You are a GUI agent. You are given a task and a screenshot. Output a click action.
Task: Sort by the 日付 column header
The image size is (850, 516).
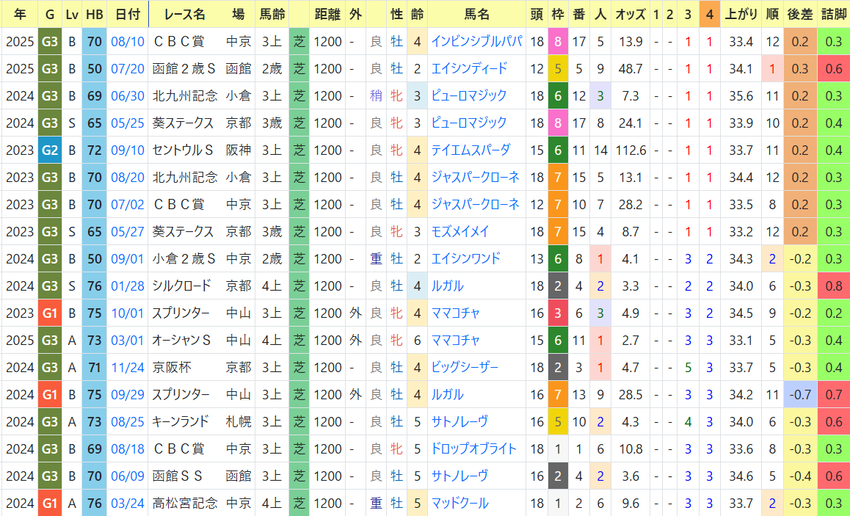click(x=127, y=14)
